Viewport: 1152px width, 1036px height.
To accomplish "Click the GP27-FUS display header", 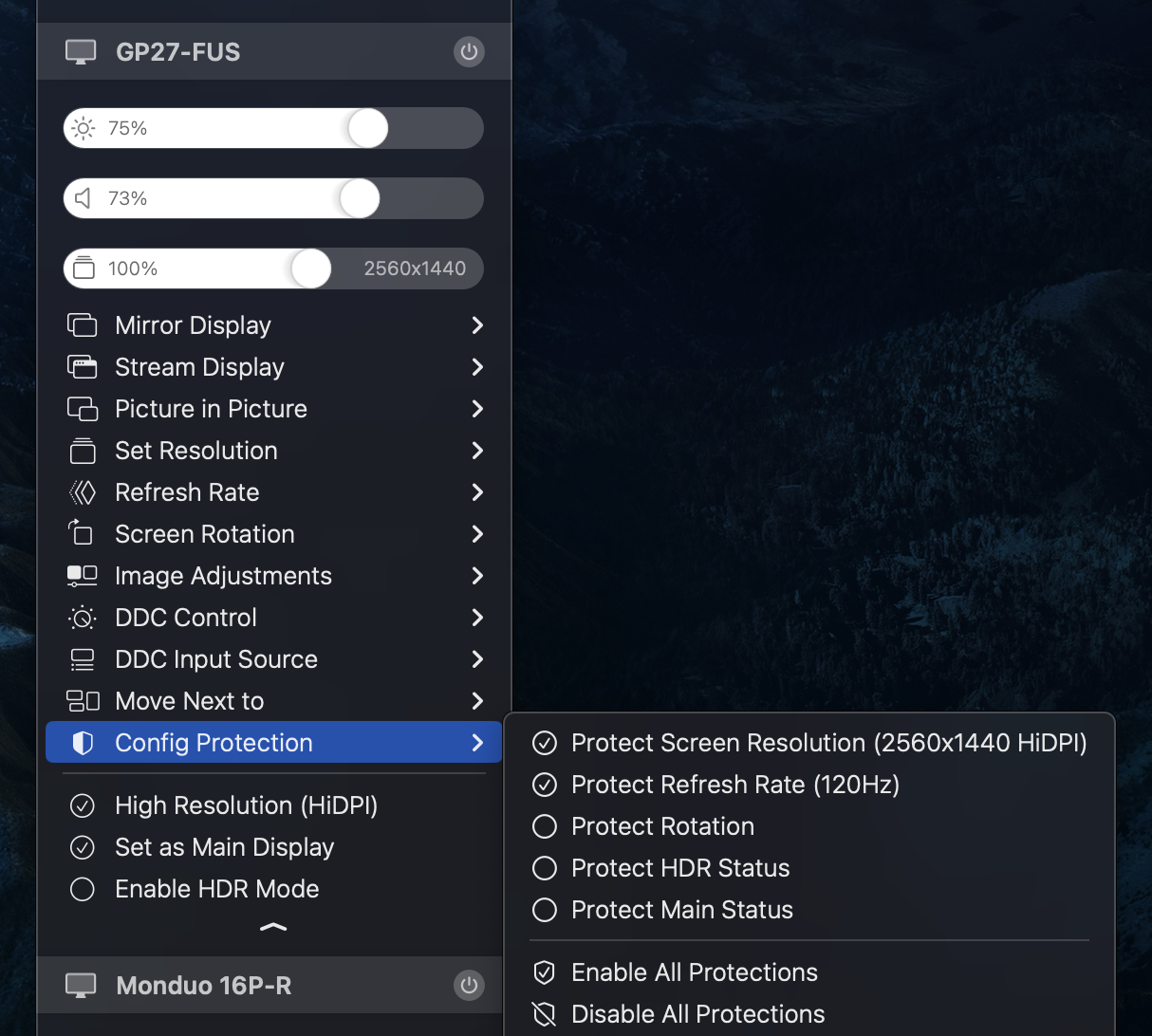I will 274,51.
